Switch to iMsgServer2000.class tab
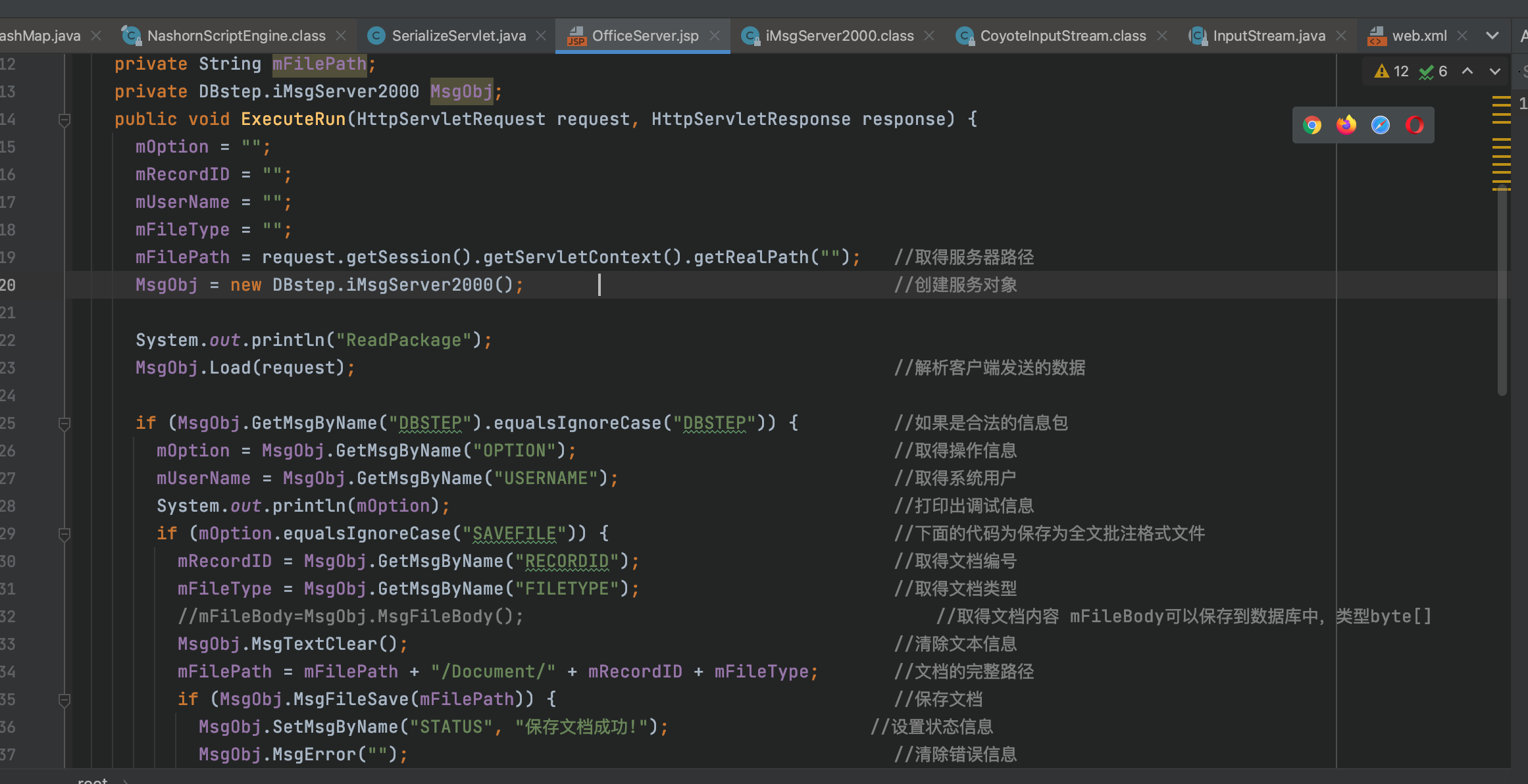 [x=839, y=36]
